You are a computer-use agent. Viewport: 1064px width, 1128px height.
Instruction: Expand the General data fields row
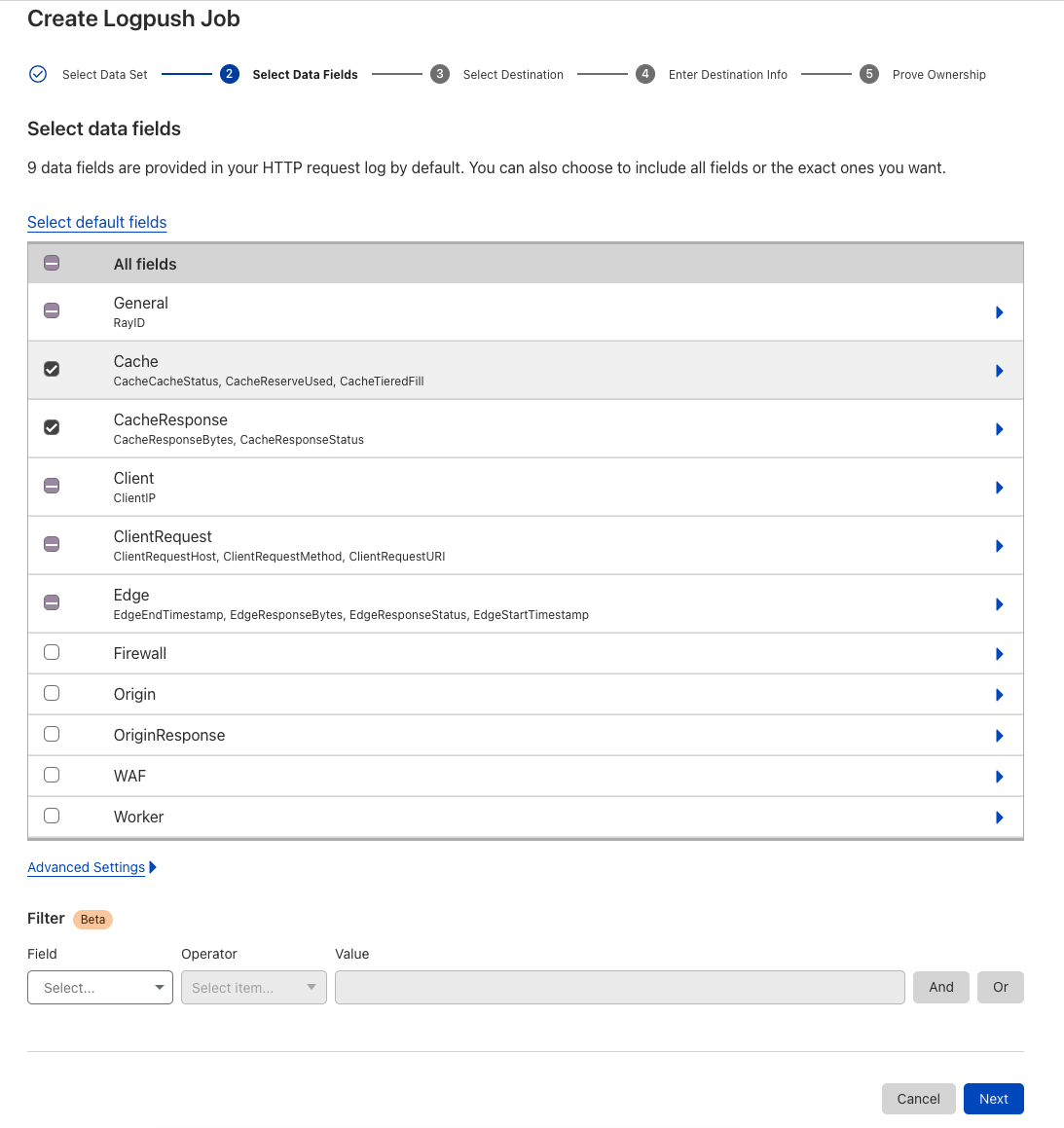click(999, 311)
